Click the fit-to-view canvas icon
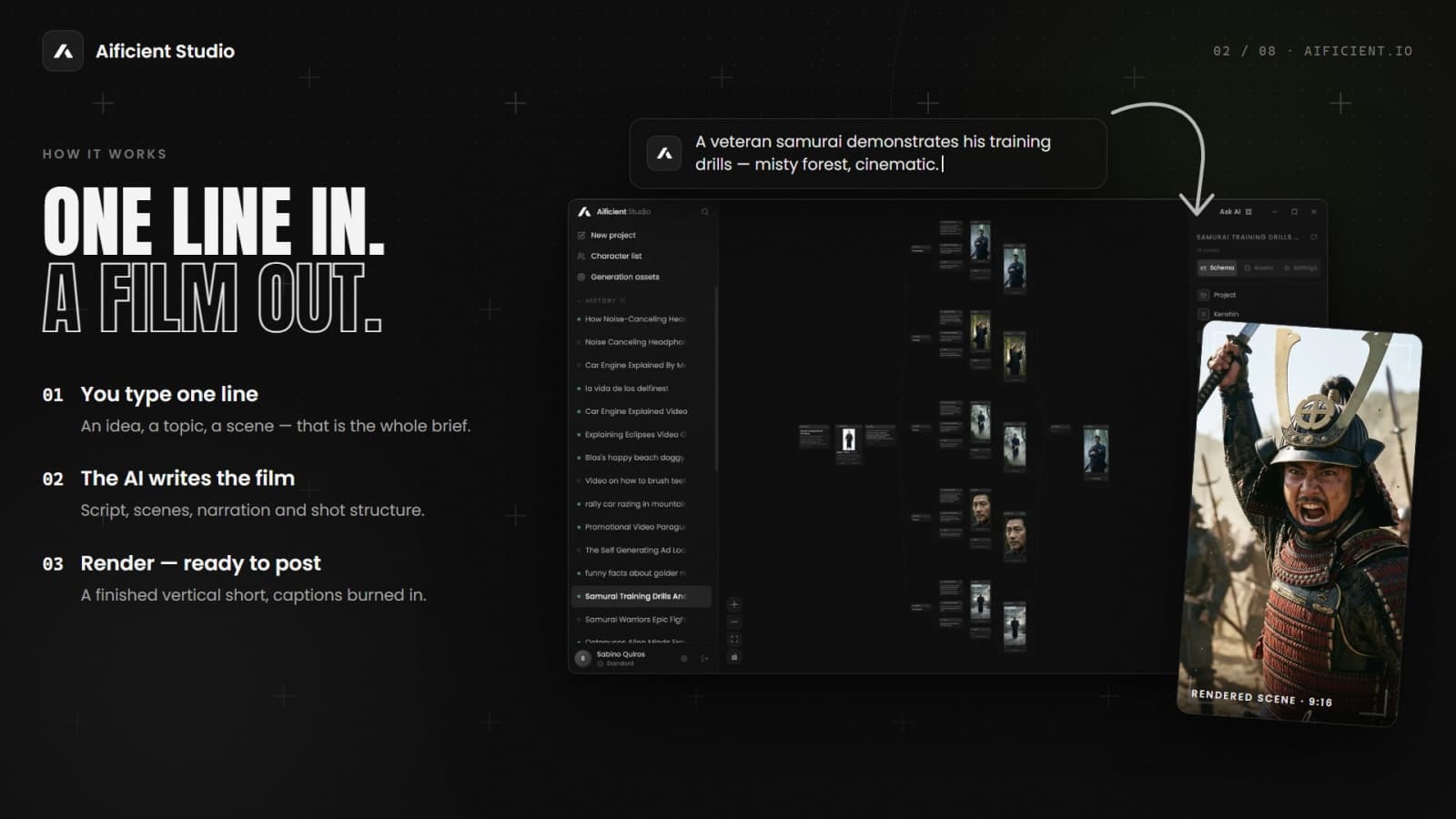Image resolution: width=1456 pixels, height=819 pixels. coord(734,639)
